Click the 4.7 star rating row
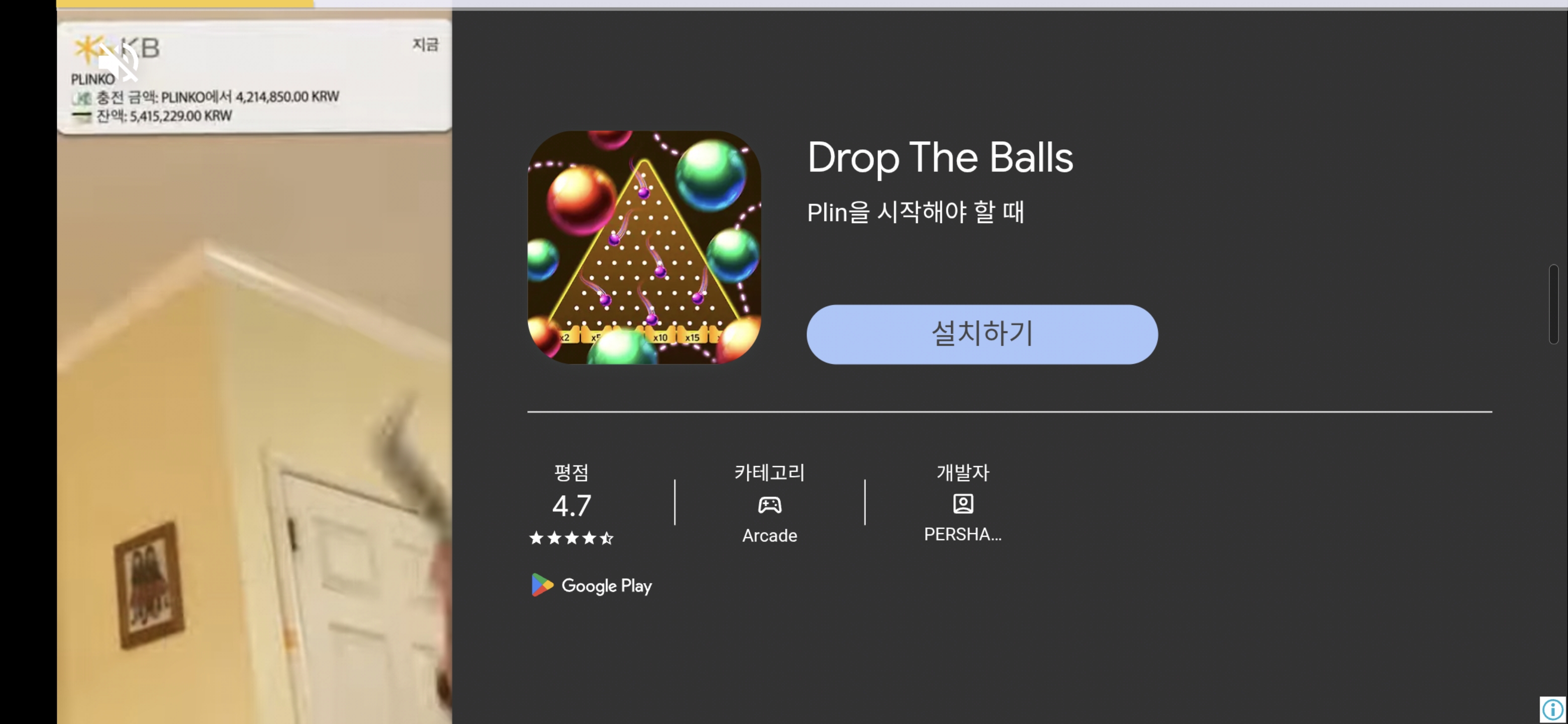The image size is (1568, 724). point(571,538)
